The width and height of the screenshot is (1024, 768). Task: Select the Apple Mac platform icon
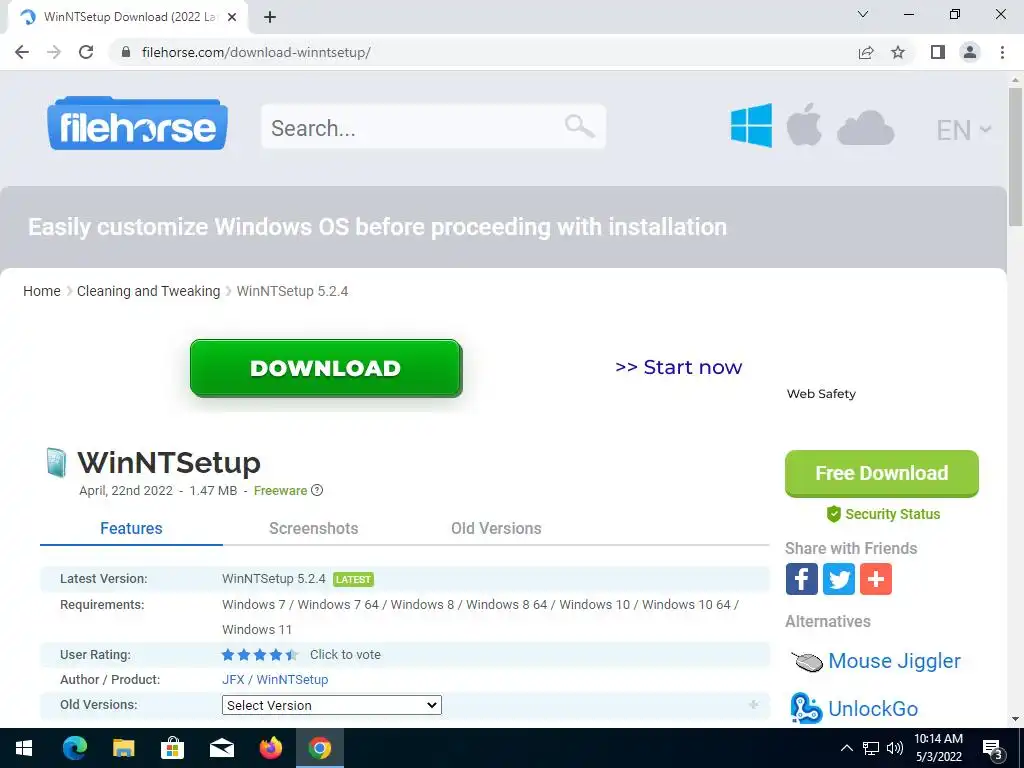pyautogui.click(x=804, y=124)
